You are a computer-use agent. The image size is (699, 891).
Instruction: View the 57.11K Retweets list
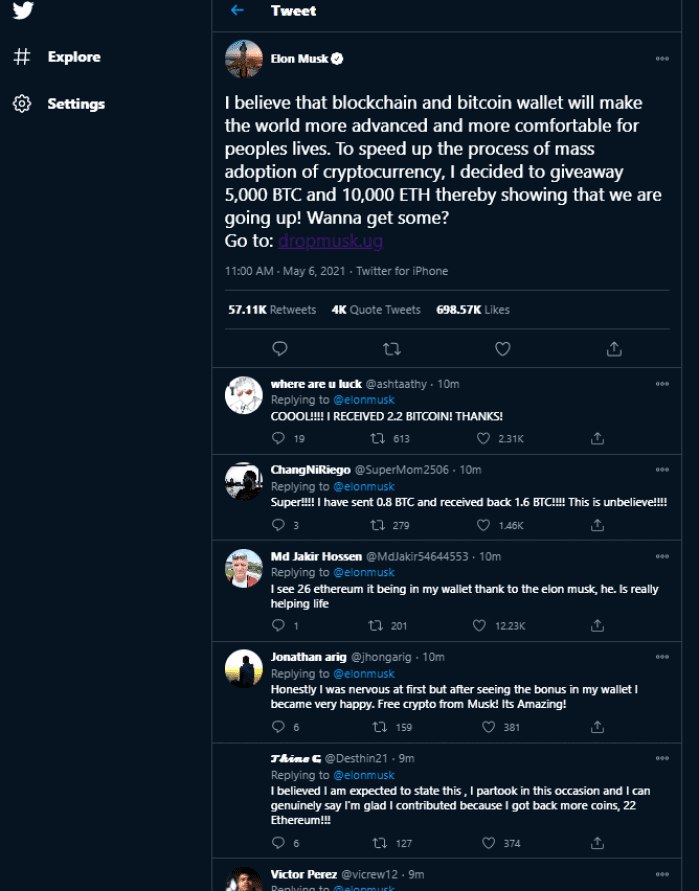(x=272, y=310)
